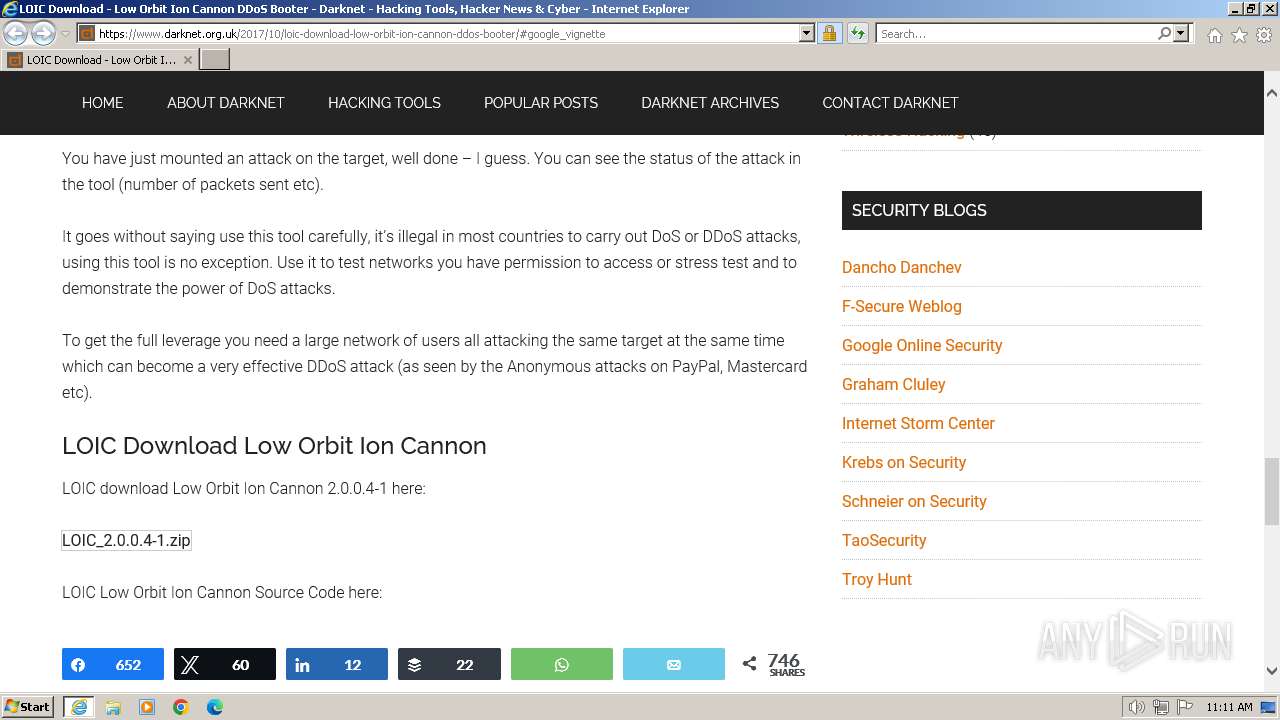Image resolution: width=1280 pixels, height=720 pixels.
Task: Open Schneier on Security link
Action: coord(914,501)
